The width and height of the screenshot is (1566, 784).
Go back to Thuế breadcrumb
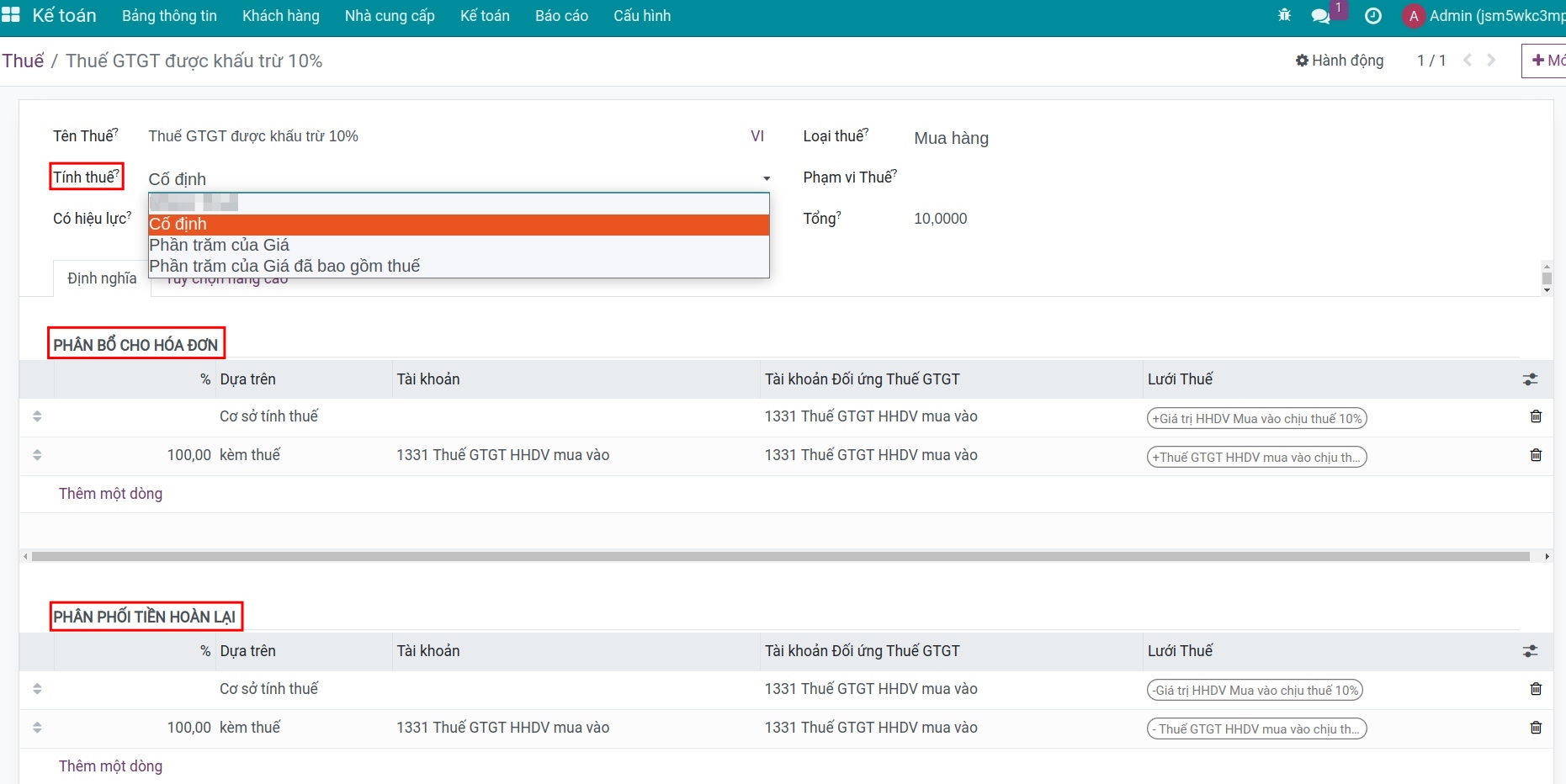[23, 61]
